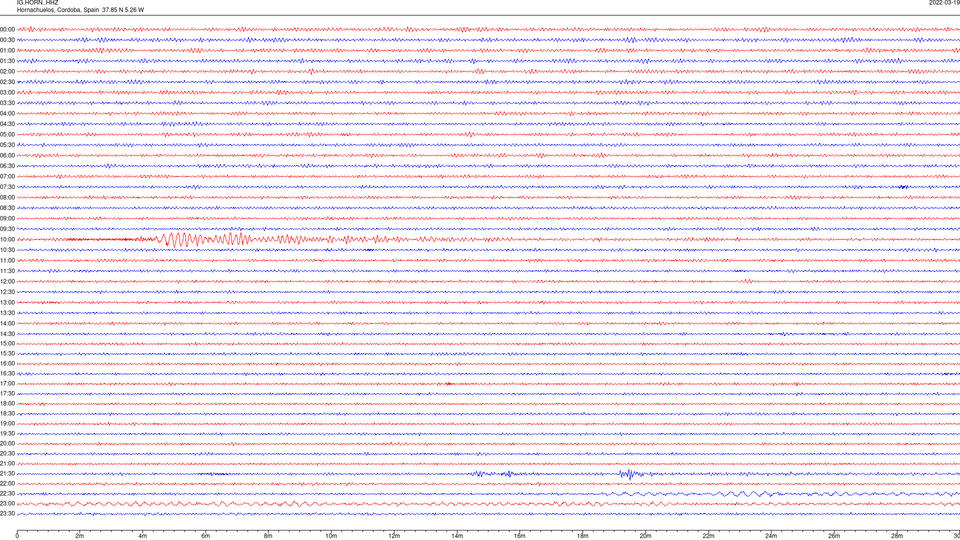Click the '17:00' time row label

(7, 384)
